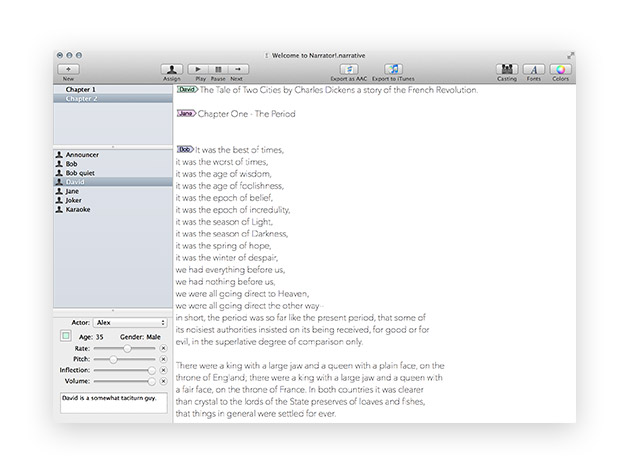Image resolution: width=630 pixels, height=473 pixels.
Task: Reset the Volume value with its X button
Action: [164, 381]
